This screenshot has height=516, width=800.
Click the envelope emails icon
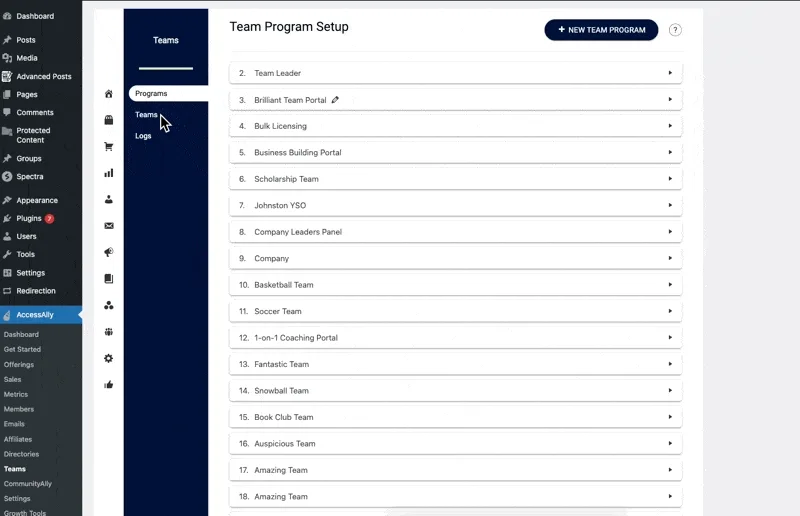109,226
